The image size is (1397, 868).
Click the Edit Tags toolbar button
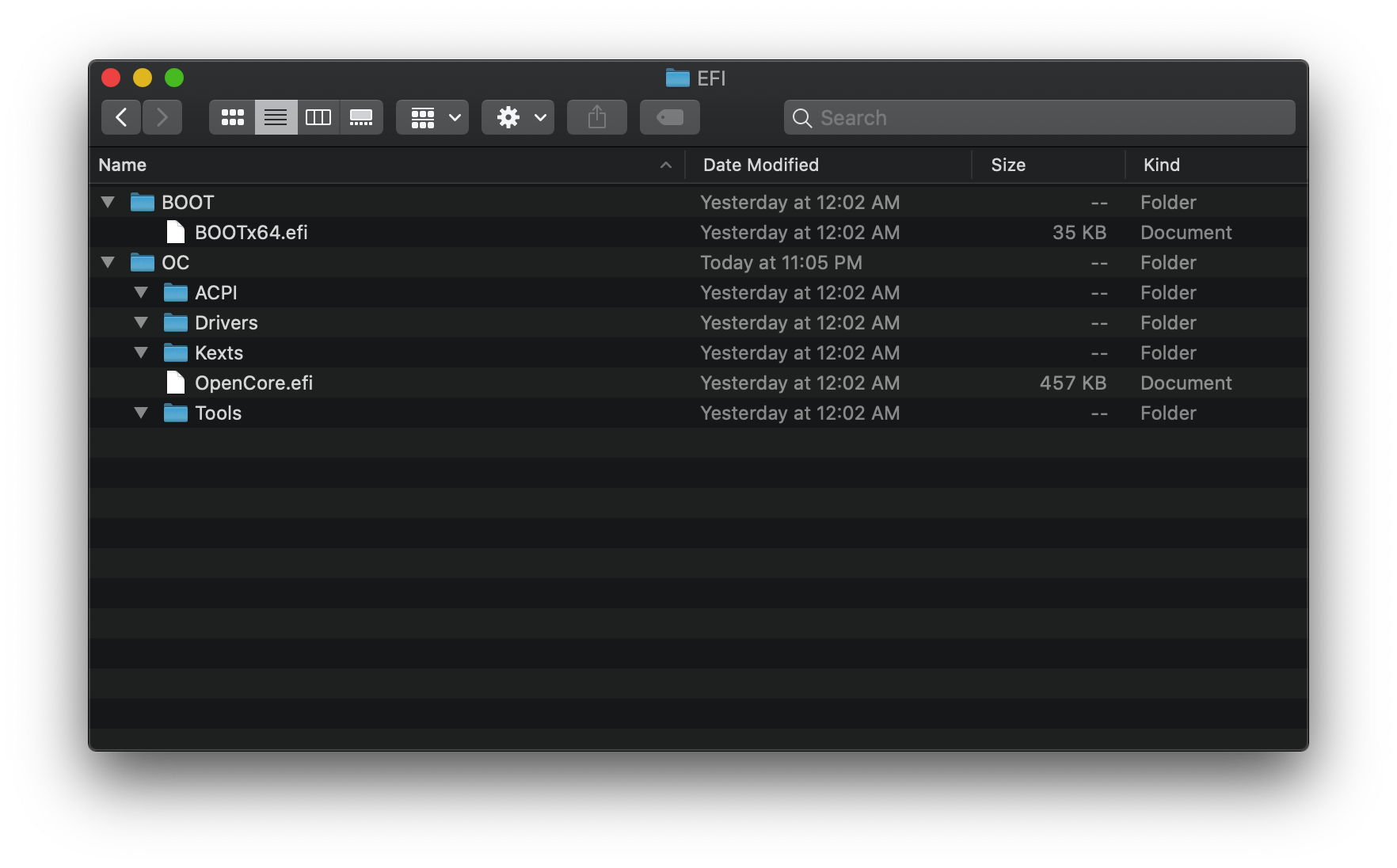click(x=670, y=117)
